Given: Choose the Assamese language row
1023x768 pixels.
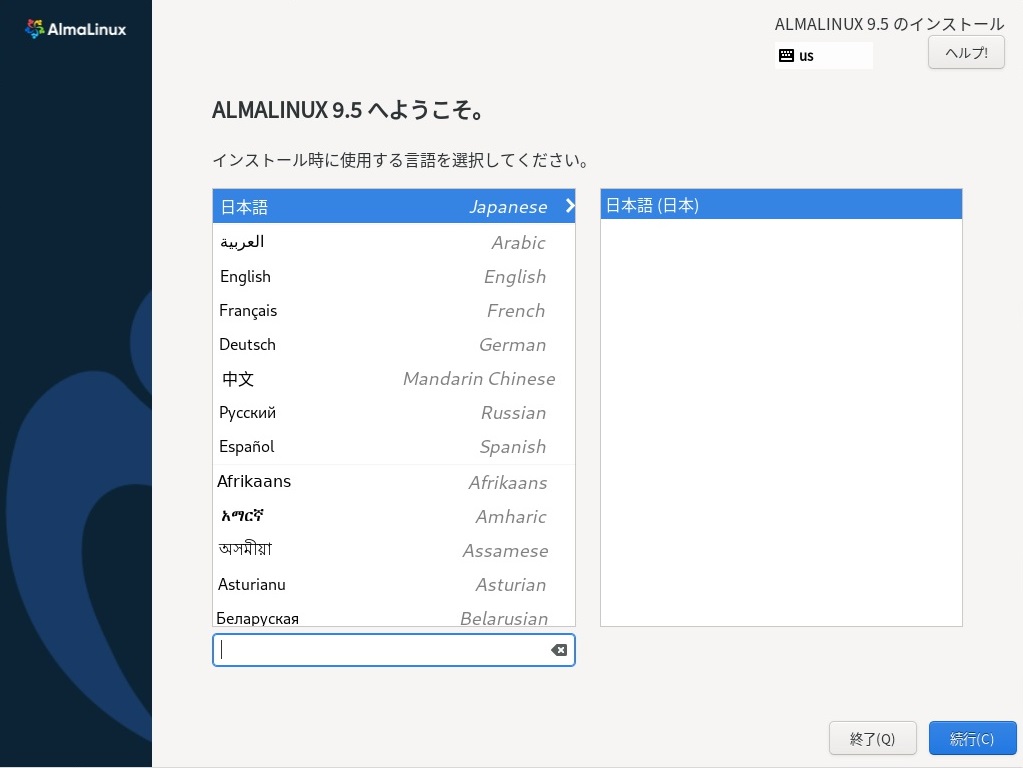Looking at the screenshot, I should pyautogui.click(x=393, y=550).
